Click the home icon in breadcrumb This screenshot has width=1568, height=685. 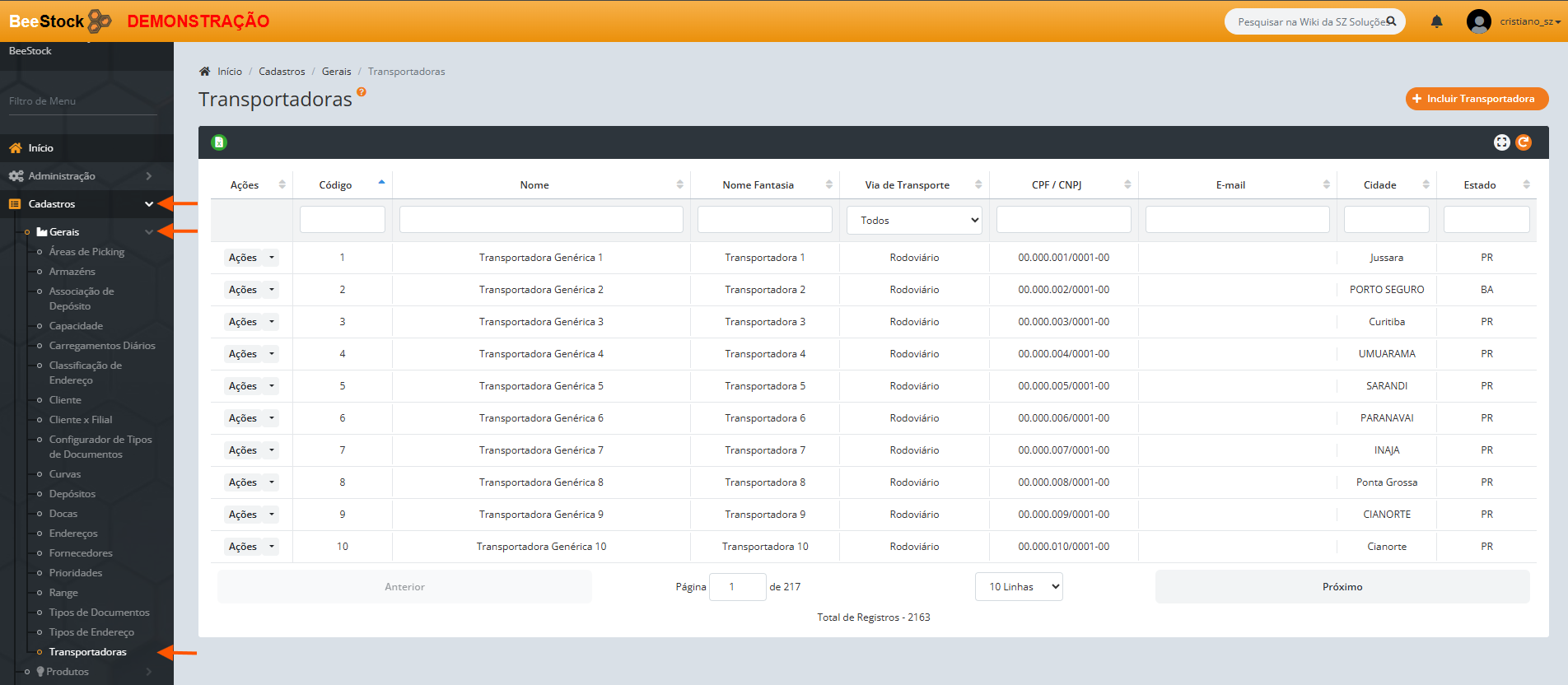[x=205, y=72]
